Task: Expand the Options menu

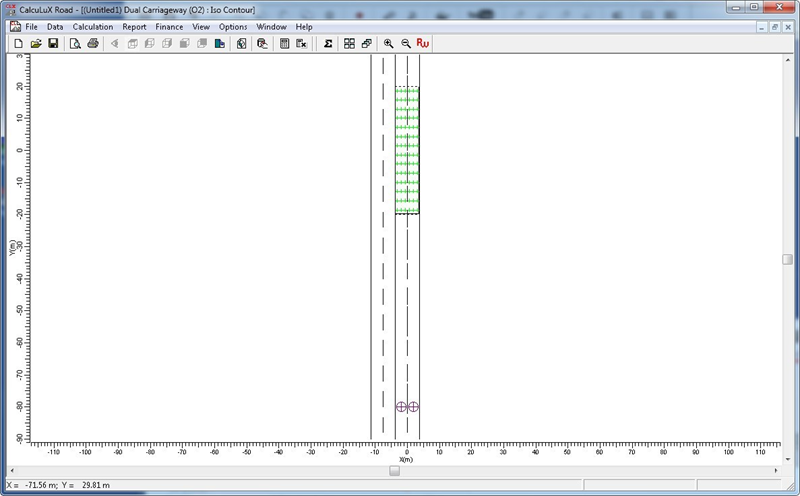Action: pos(233,27)
